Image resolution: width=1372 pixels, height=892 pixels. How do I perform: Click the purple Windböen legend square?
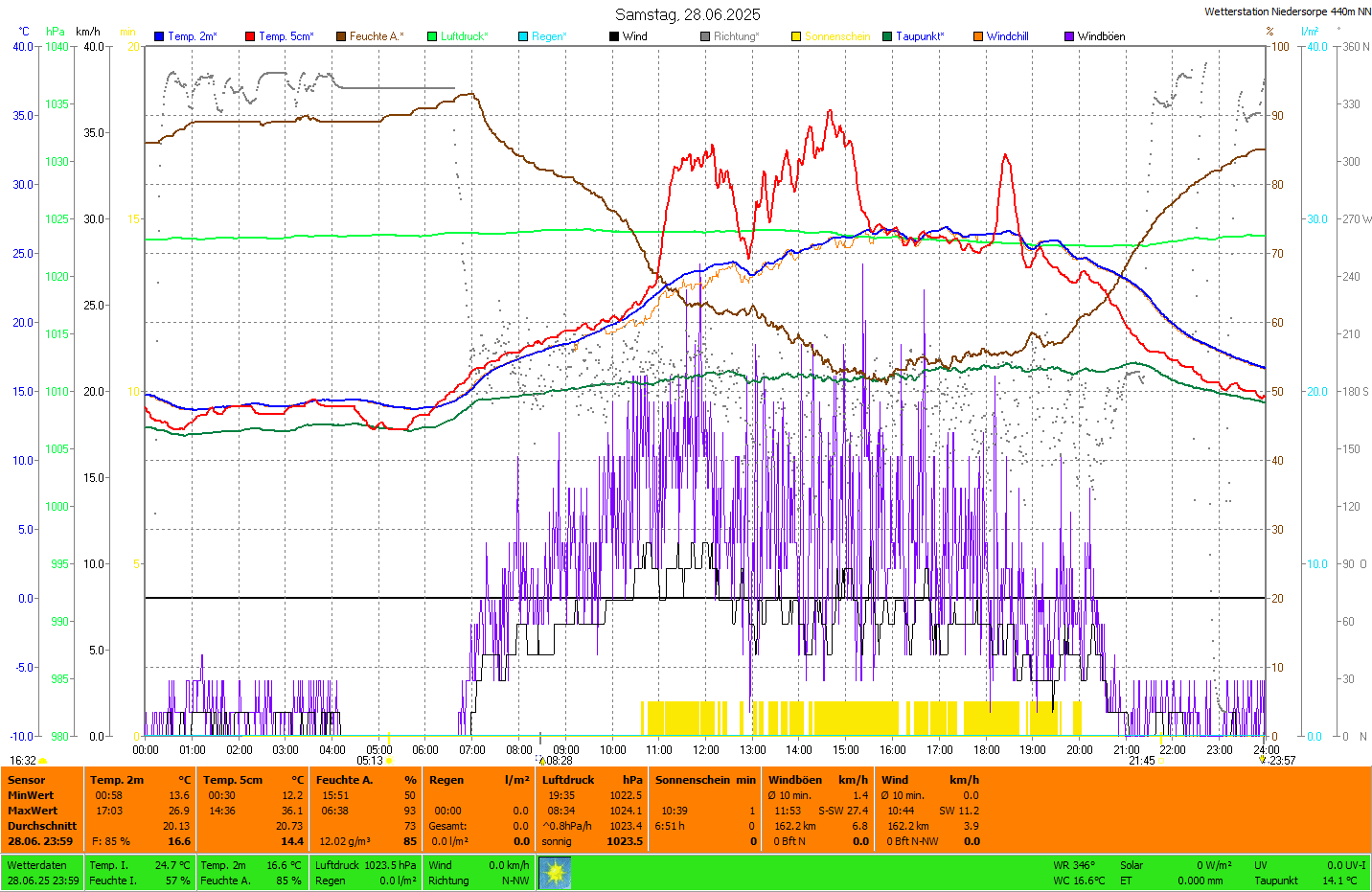point(1069,36)
